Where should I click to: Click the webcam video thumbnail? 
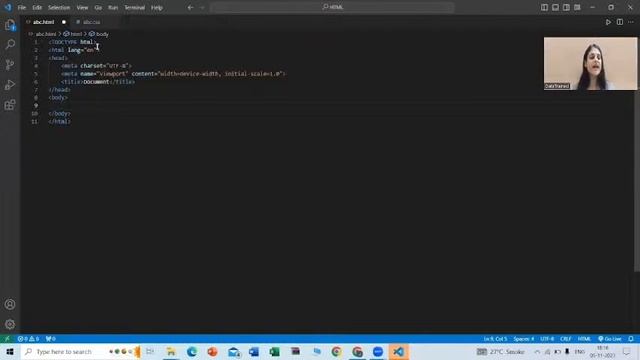[x=590, y=64]
